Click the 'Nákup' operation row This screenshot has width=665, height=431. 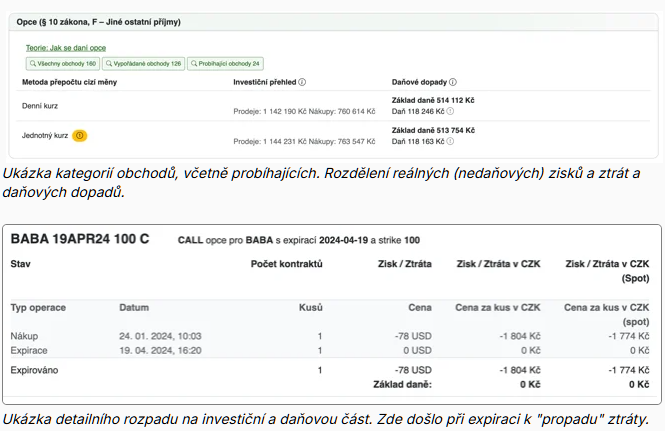point(330,336)
